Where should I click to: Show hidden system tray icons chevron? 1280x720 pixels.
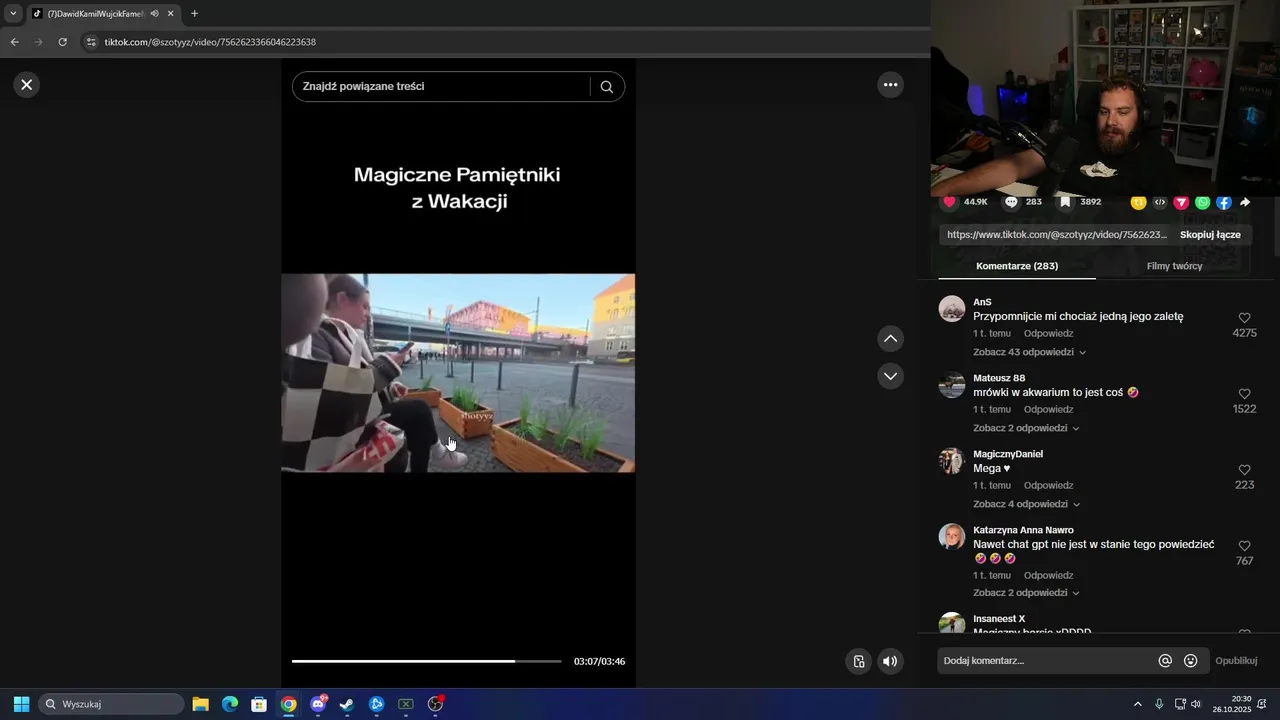click(x=1137, y=704)
